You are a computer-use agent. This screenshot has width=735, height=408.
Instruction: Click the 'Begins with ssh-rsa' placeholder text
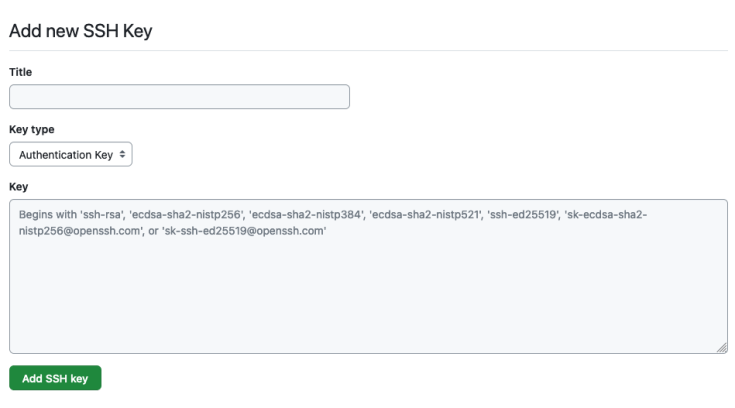(61, 215)
